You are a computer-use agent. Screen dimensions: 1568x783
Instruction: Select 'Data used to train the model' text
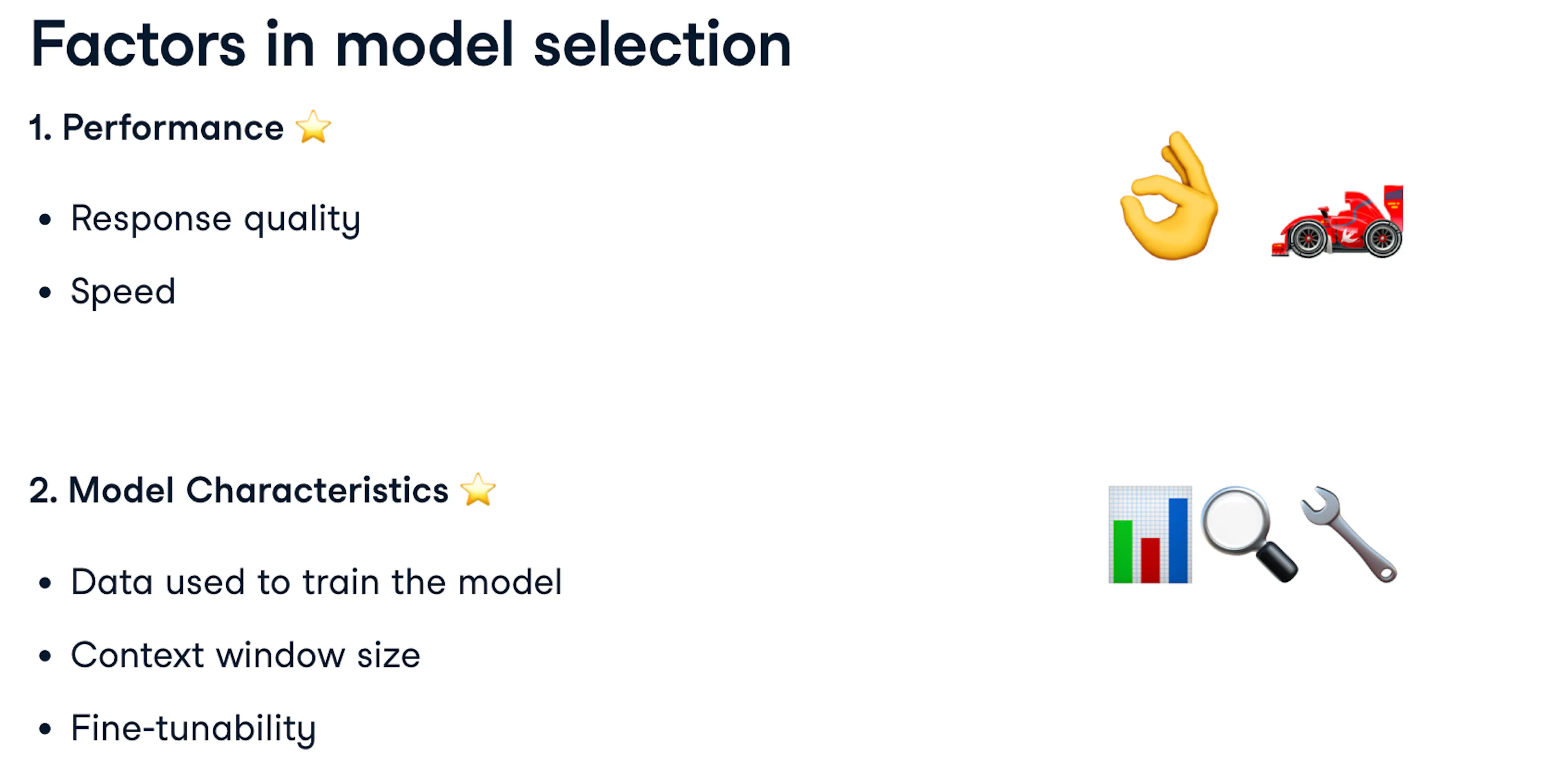[316, 582]
